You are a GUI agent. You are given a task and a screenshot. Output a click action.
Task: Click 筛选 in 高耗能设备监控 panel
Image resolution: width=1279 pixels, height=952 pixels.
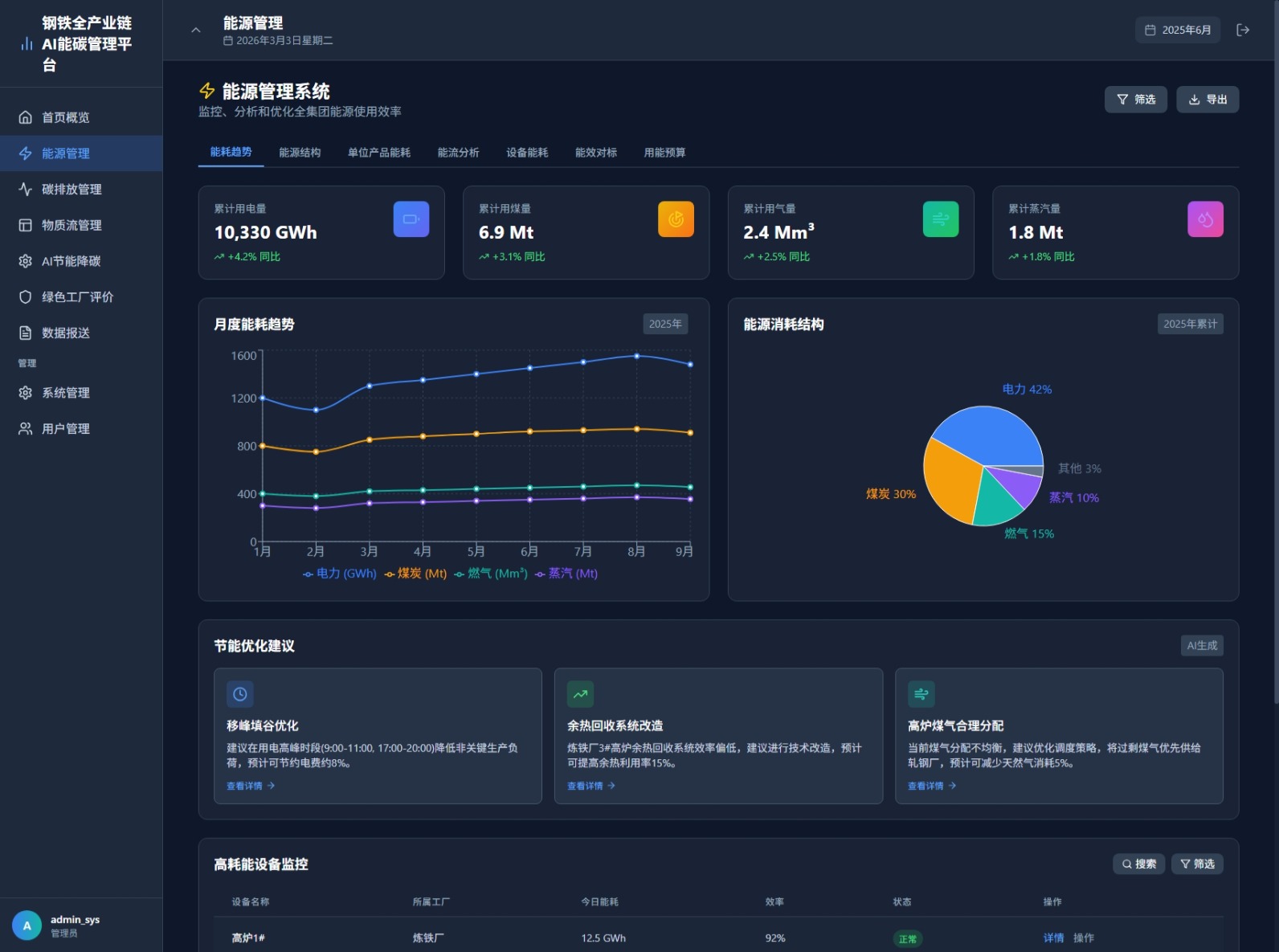[x=1197, y=864]
